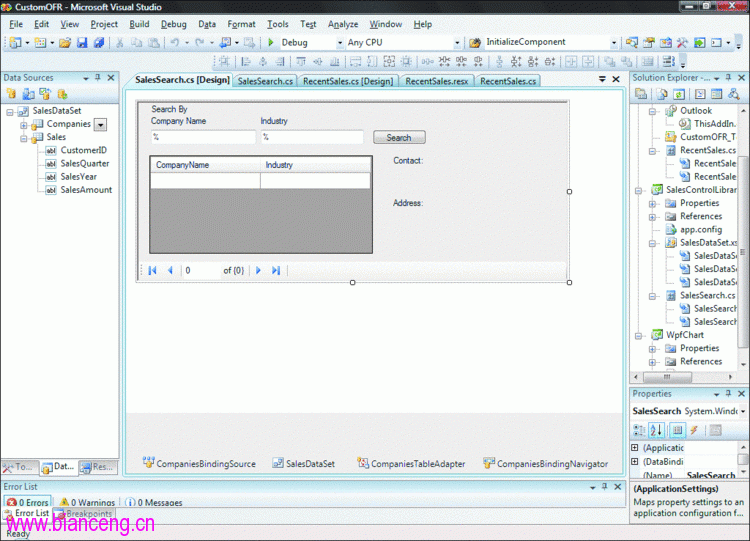Image resolution: width=750 pixels, height=541 pixels.
Task: Select CompaniesBindingNavigator component in tray
Action: (546, 464)
